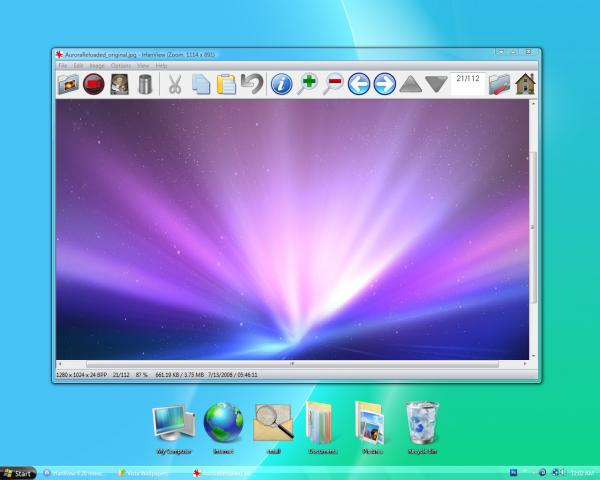
Task: Open the Options menu
Action: tap(121, 66)
